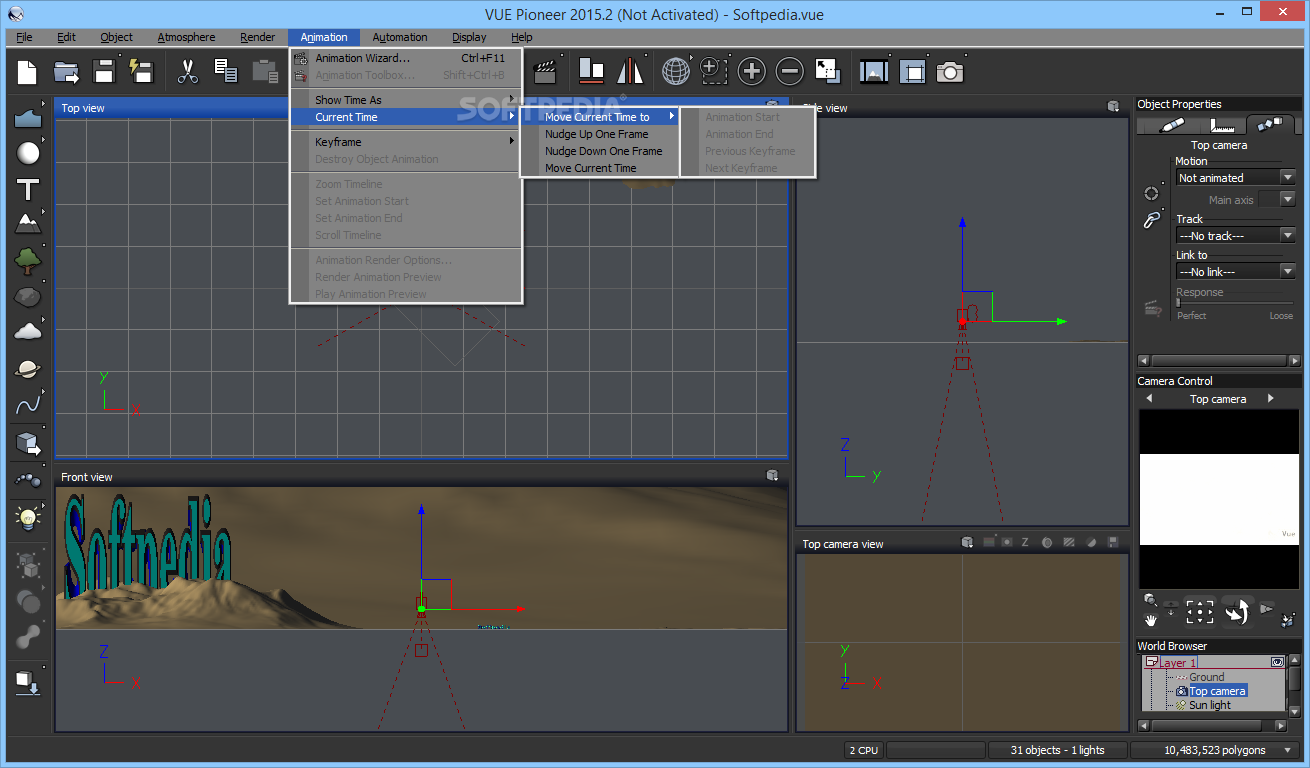Viewport: 1310px width, 768px height.
Task: Select Sun light in World Browser
Action: pyautogui.click(x=1209, y=705)
